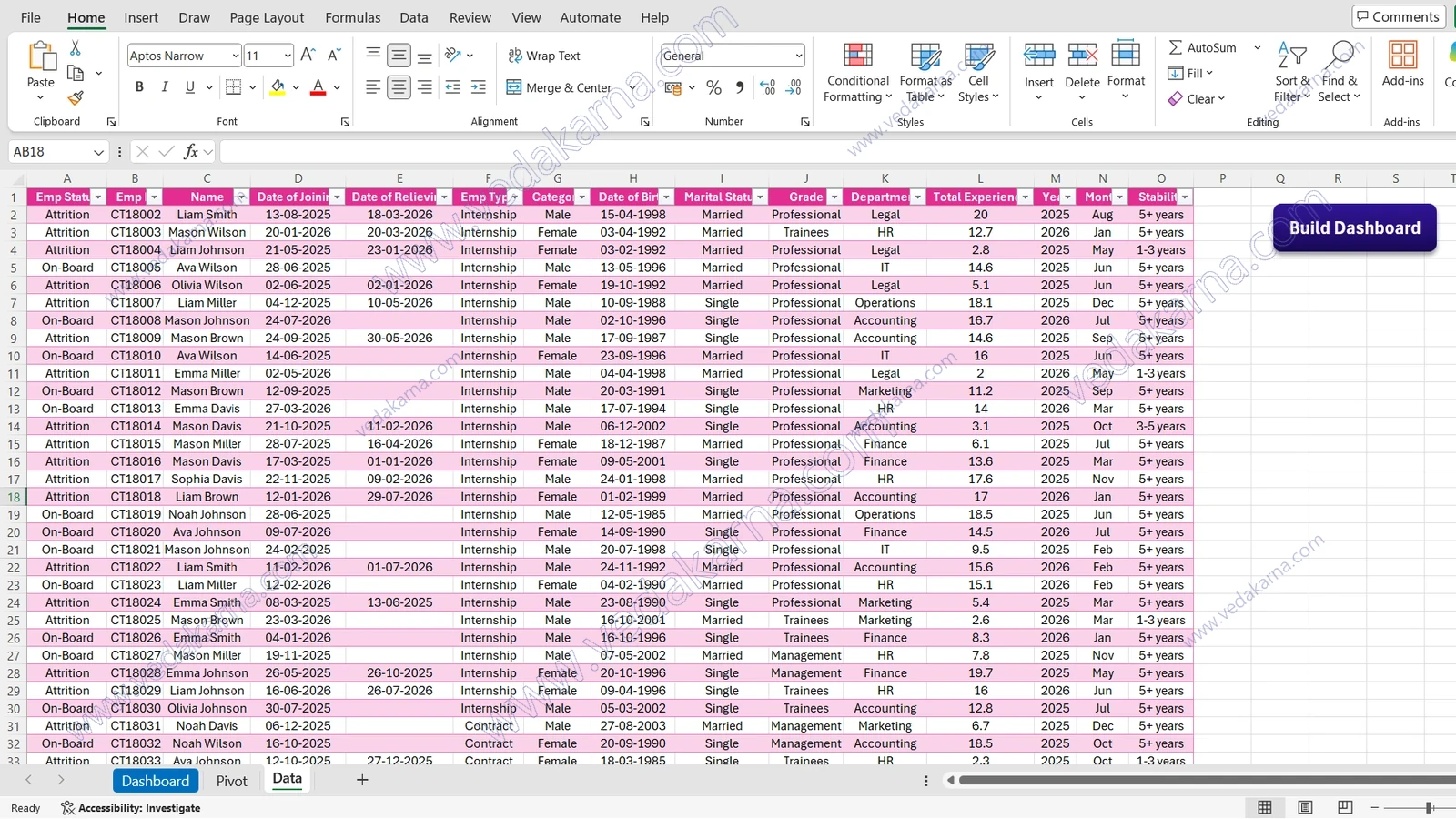Open the General number format dropdown
The image size is (1456, 819).
click(799, 56)
